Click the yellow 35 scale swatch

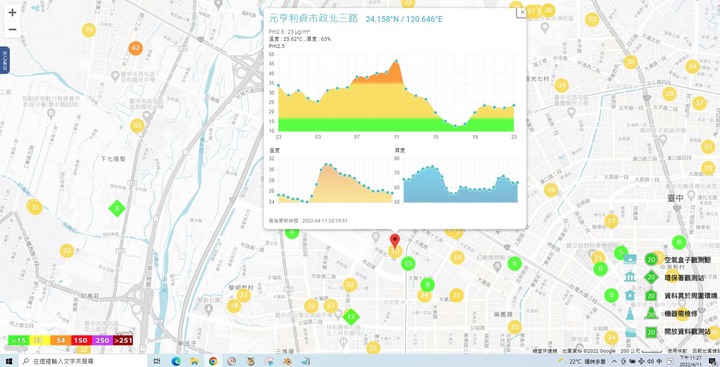click(x=40, y=340)
